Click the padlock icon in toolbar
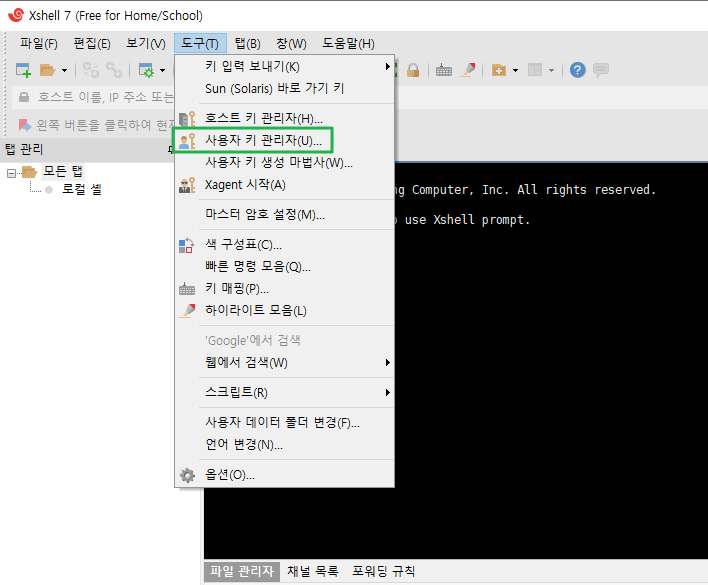The image size is (708, 585). click(413, 70)
